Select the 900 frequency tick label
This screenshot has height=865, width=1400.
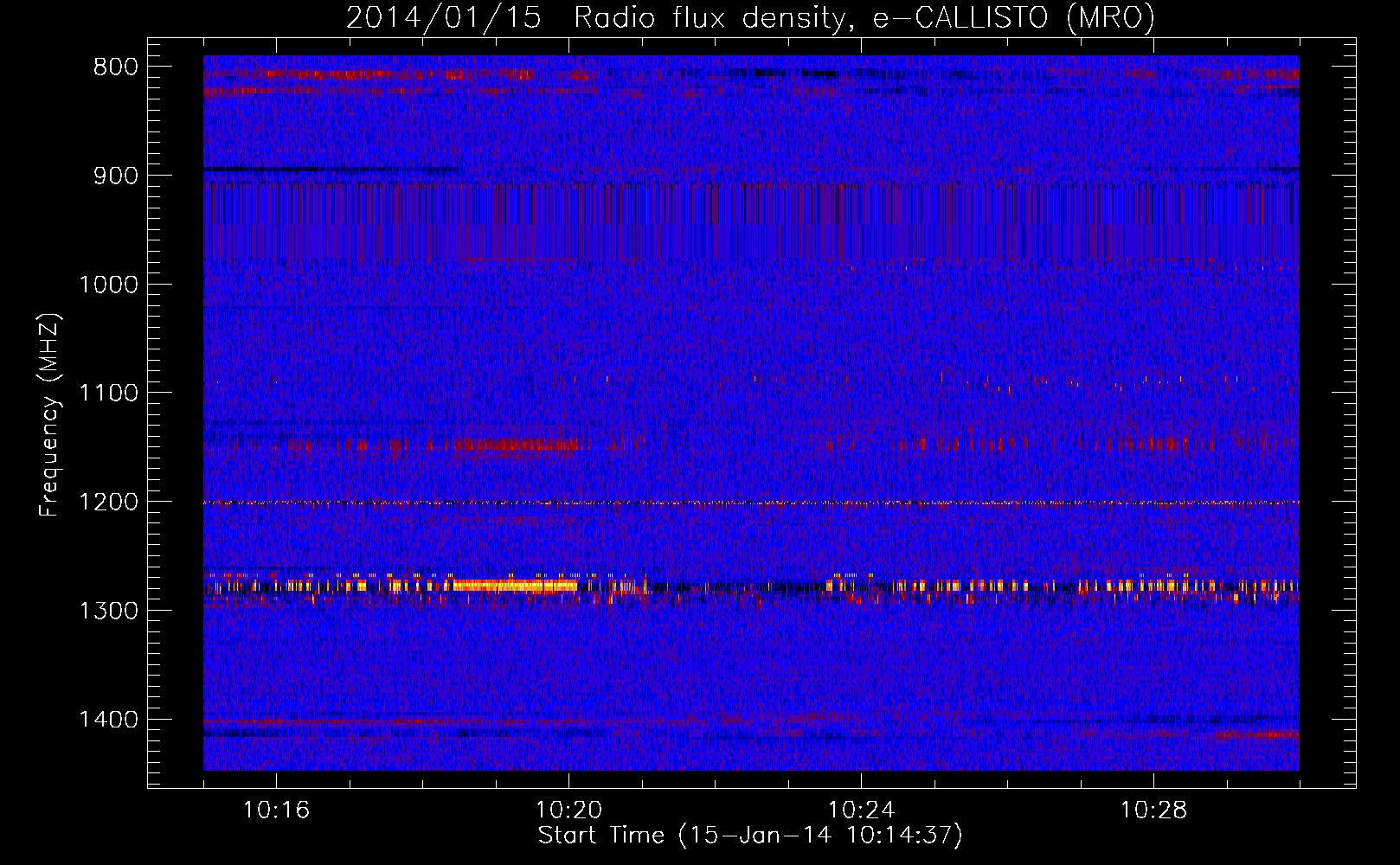coord(116,176)
